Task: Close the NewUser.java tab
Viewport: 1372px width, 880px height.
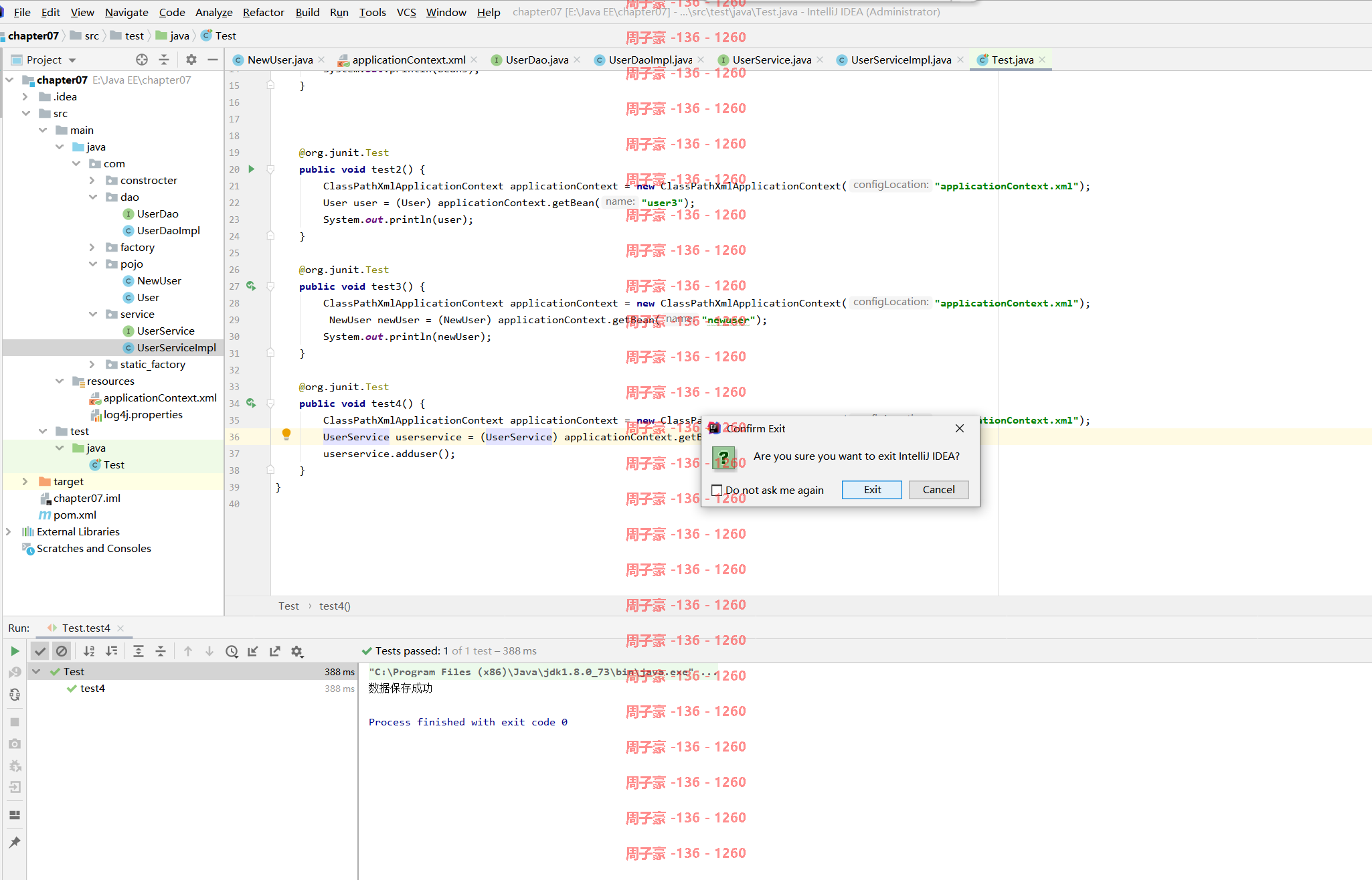Action: tap(321, 60)
